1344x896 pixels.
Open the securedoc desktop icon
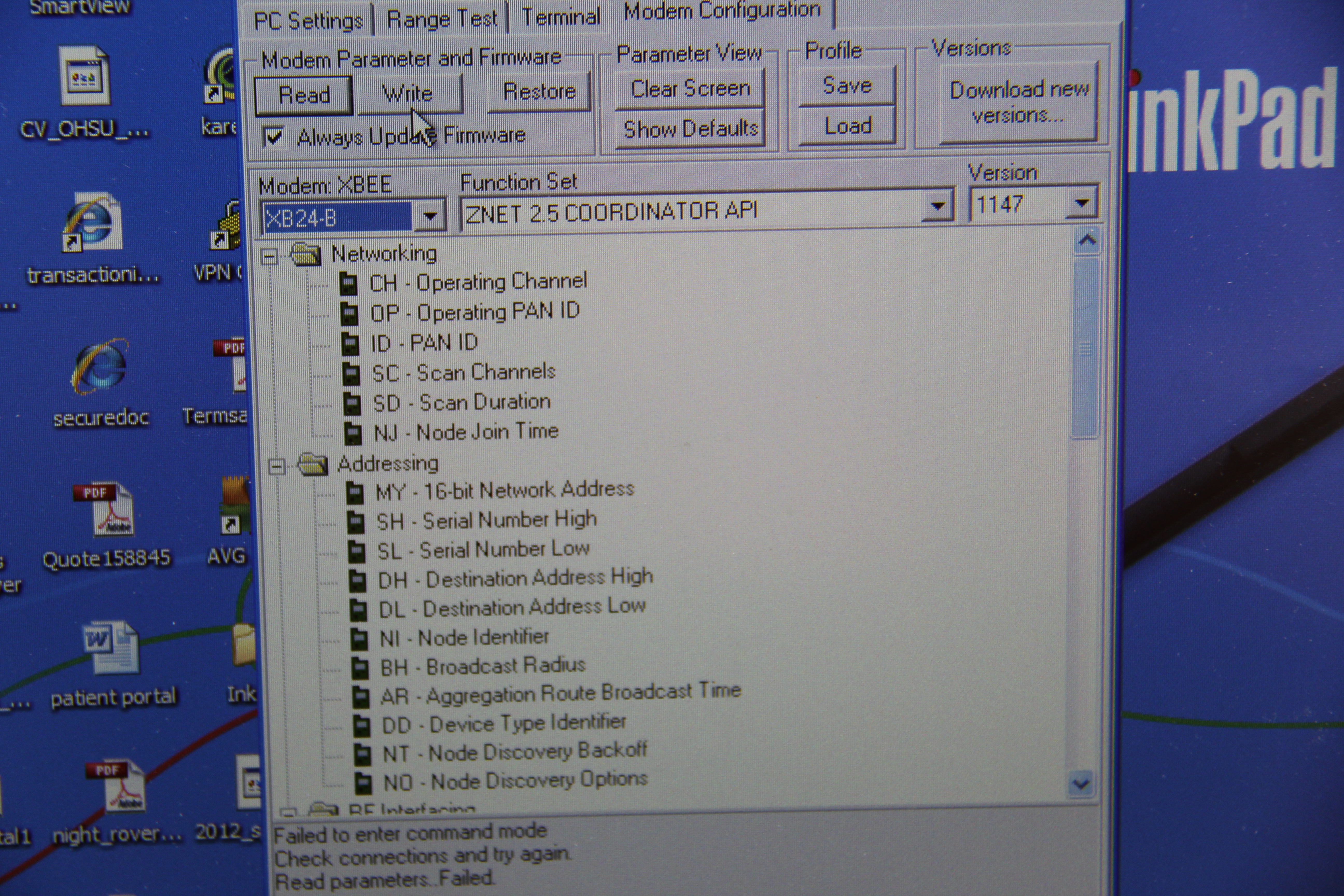click(x=100, y=367)
